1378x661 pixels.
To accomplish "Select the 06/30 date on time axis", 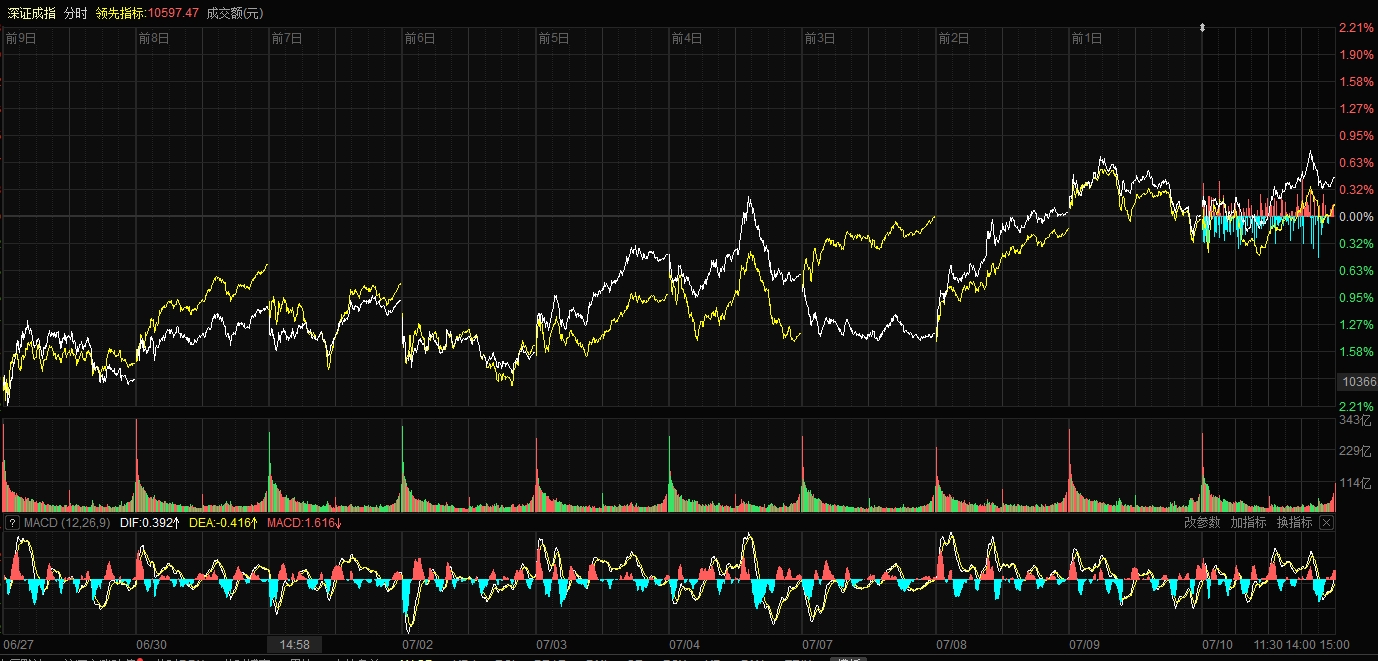I will pyautogui.click(x=151, y=645).
